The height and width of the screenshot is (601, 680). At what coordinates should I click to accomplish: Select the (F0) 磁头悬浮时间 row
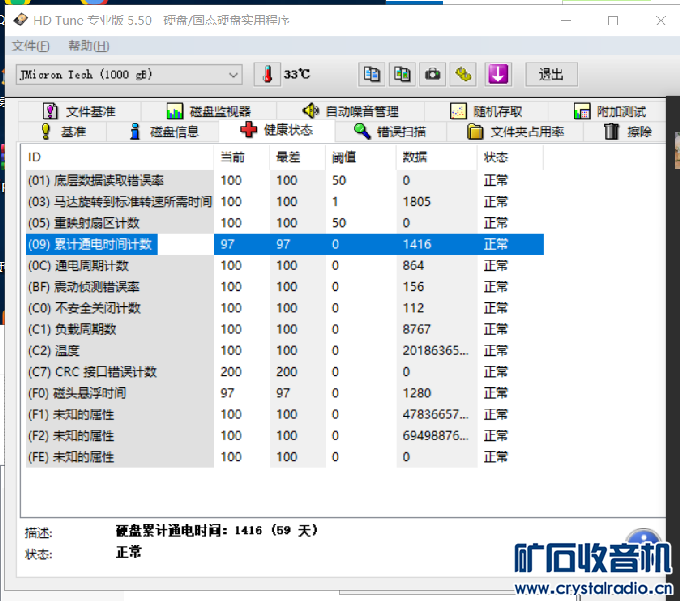pos(284,393)
